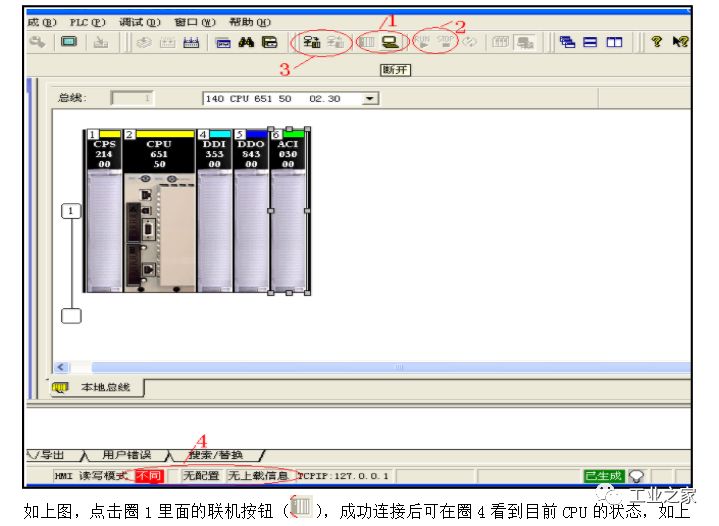Click the blue rack module toolbar icon
The image size is (719, 526).
click(x=191, y=43)
